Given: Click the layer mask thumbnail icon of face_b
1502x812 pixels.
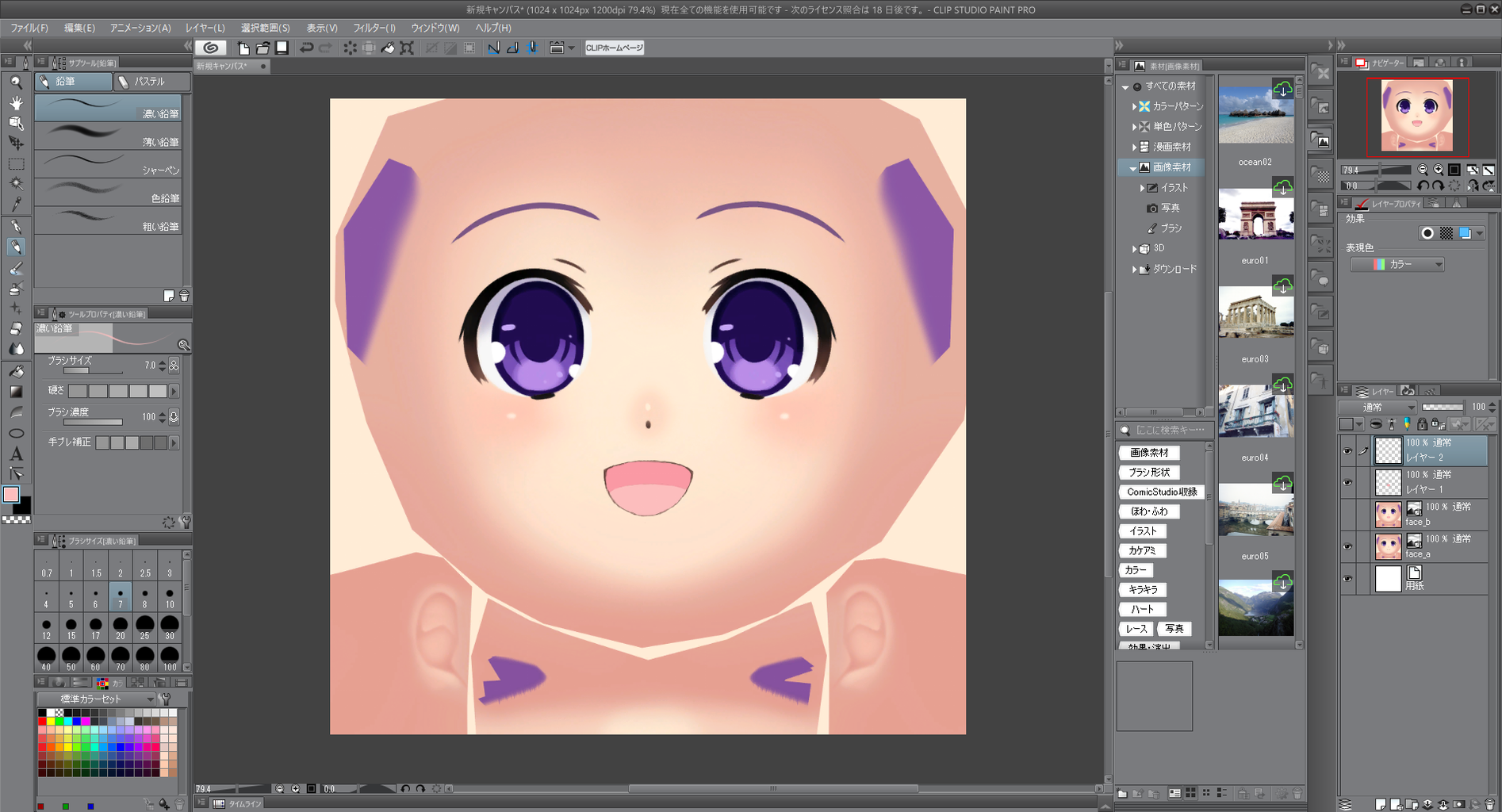Looking at the screenshot, I should [x=1413, y=509].
